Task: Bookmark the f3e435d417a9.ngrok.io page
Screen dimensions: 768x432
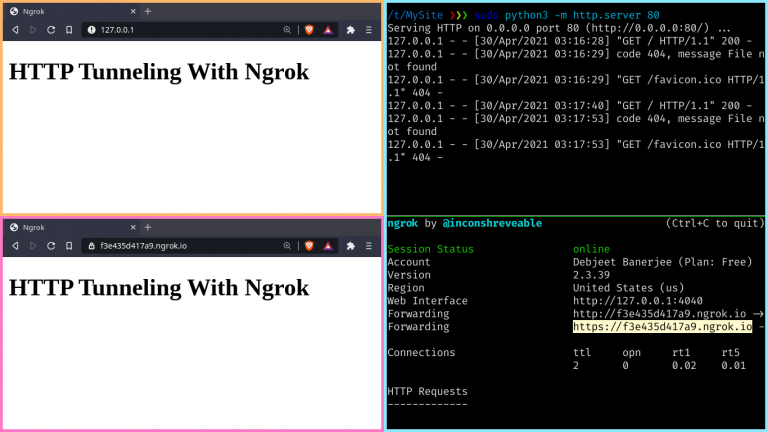Action: [x=69, y=246]
